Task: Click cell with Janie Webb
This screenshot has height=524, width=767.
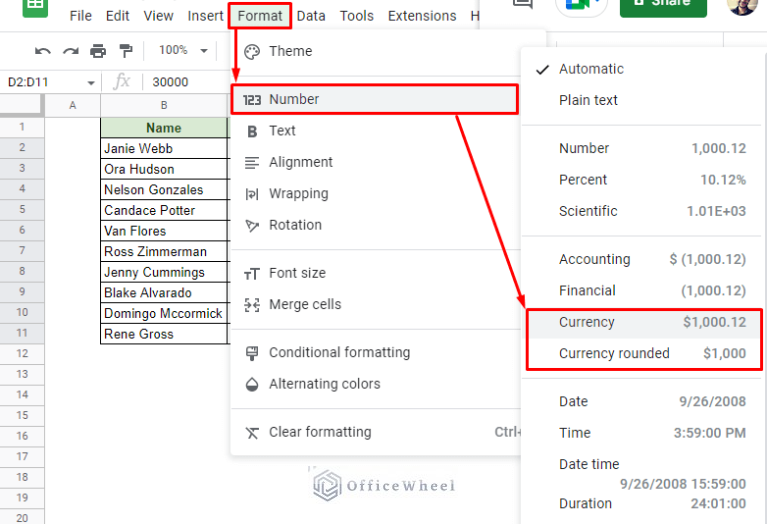Action: point(164,148)
